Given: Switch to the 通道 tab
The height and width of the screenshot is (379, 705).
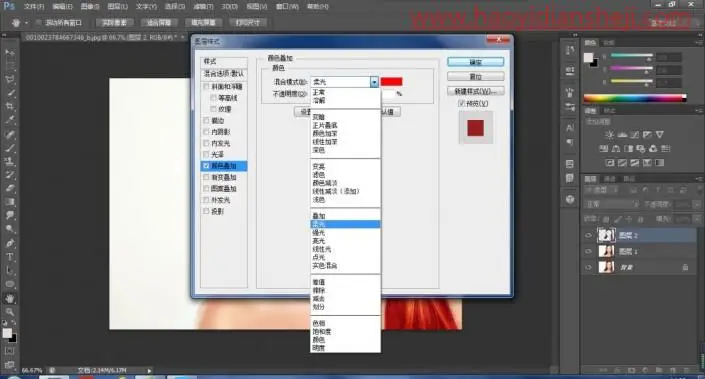Looking at the screenshot, I should pyautogui.click(x=610, y=179).
